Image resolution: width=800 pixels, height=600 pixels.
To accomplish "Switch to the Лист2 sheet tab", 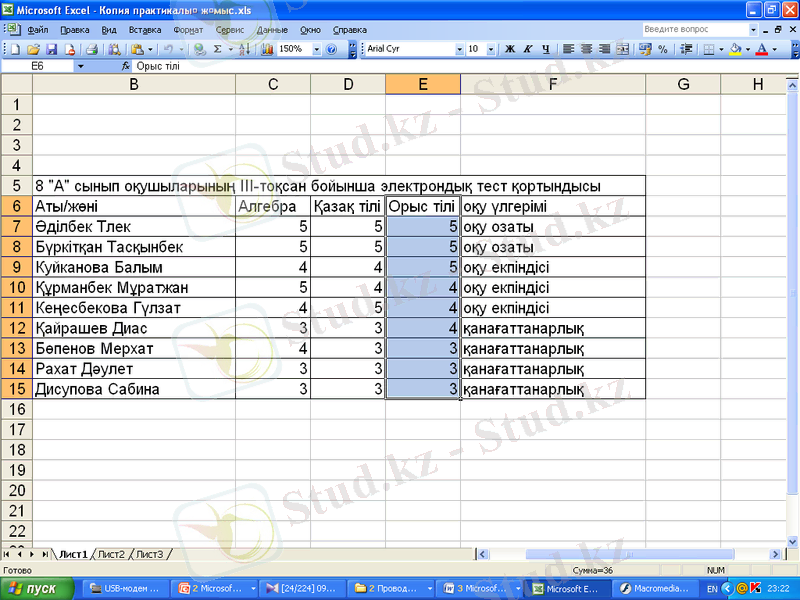I will [111, 553].
